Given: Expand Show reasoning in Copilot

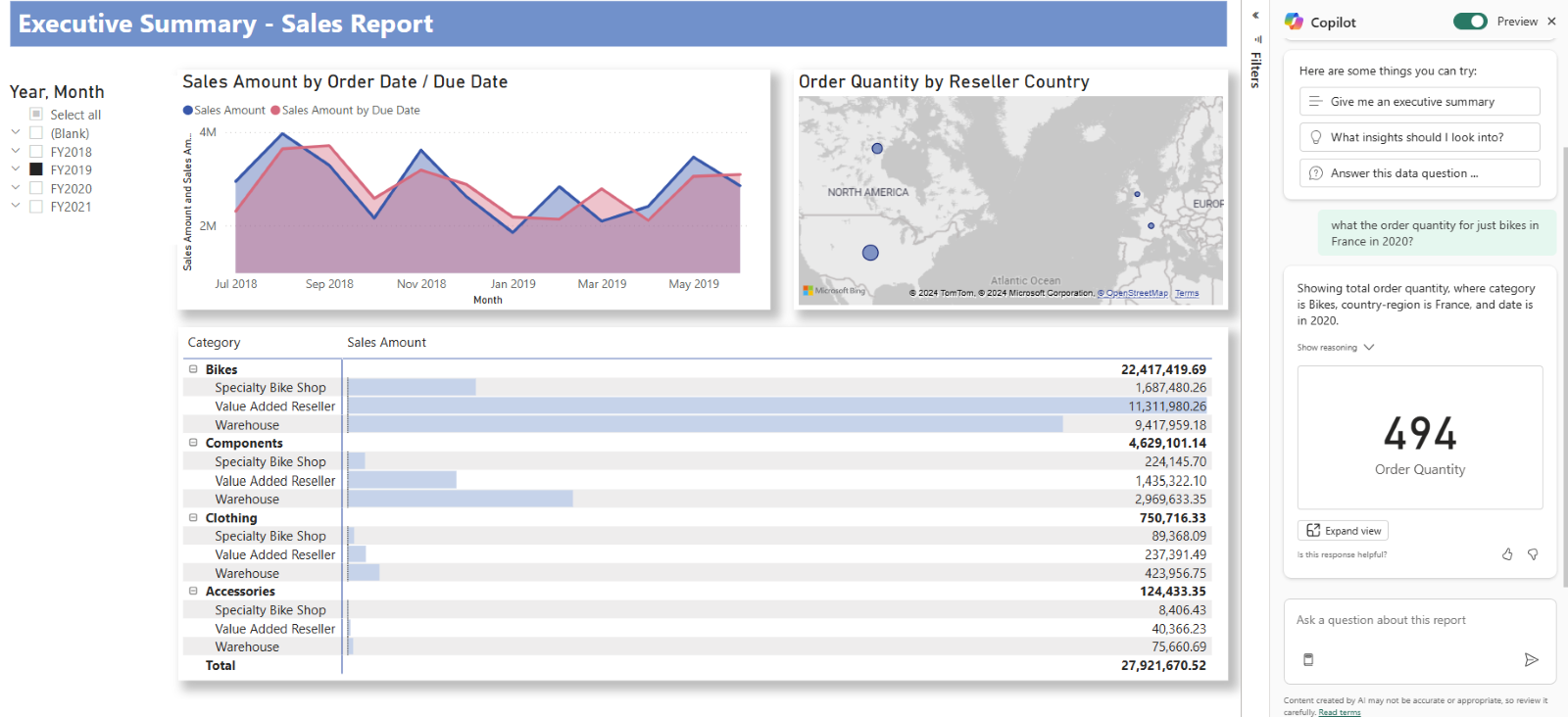Looking at the screenshot, I should point(1336,348).
